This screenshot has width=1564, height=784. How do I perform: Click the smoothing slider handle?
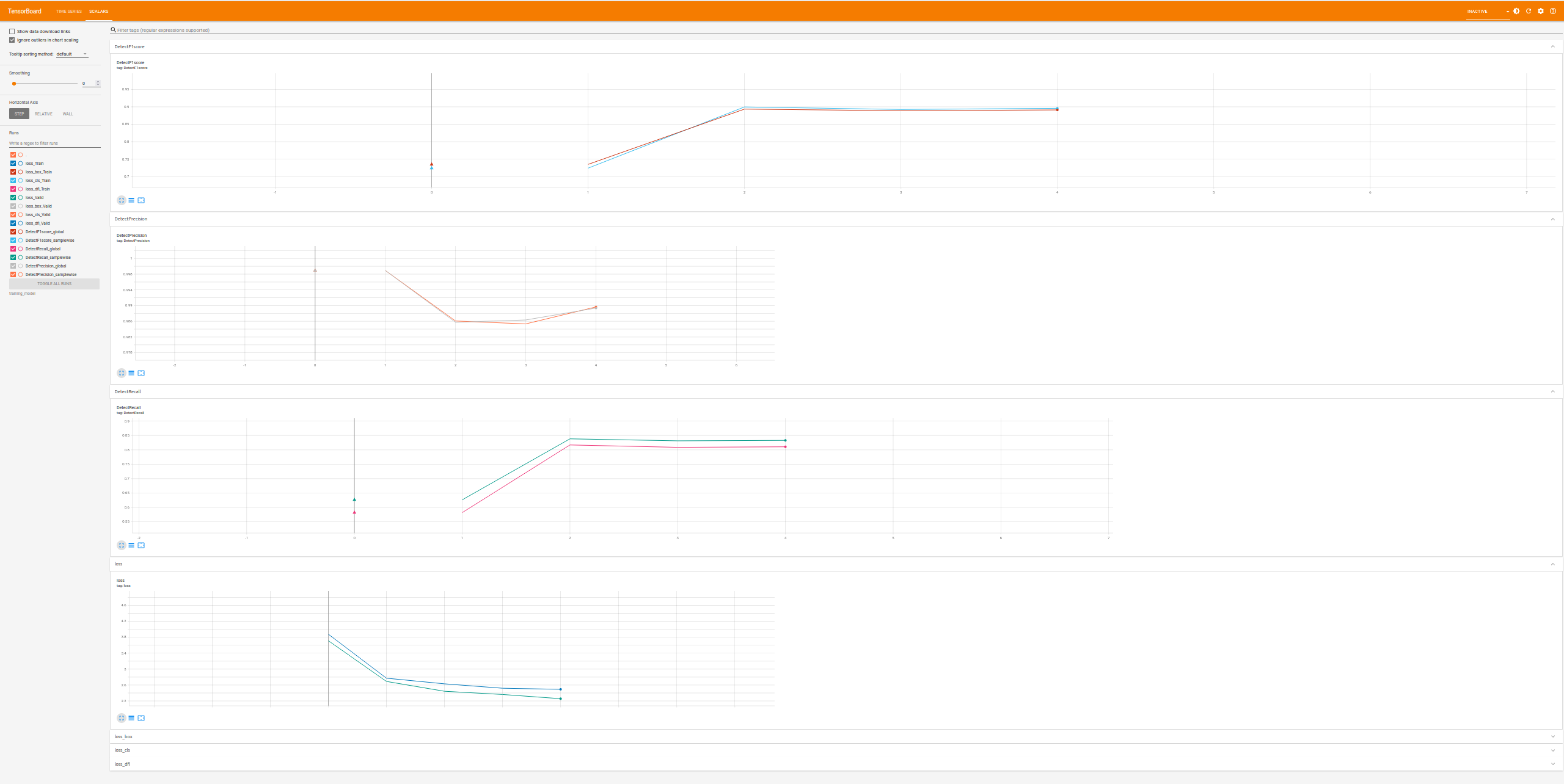(x=14, y=84)
